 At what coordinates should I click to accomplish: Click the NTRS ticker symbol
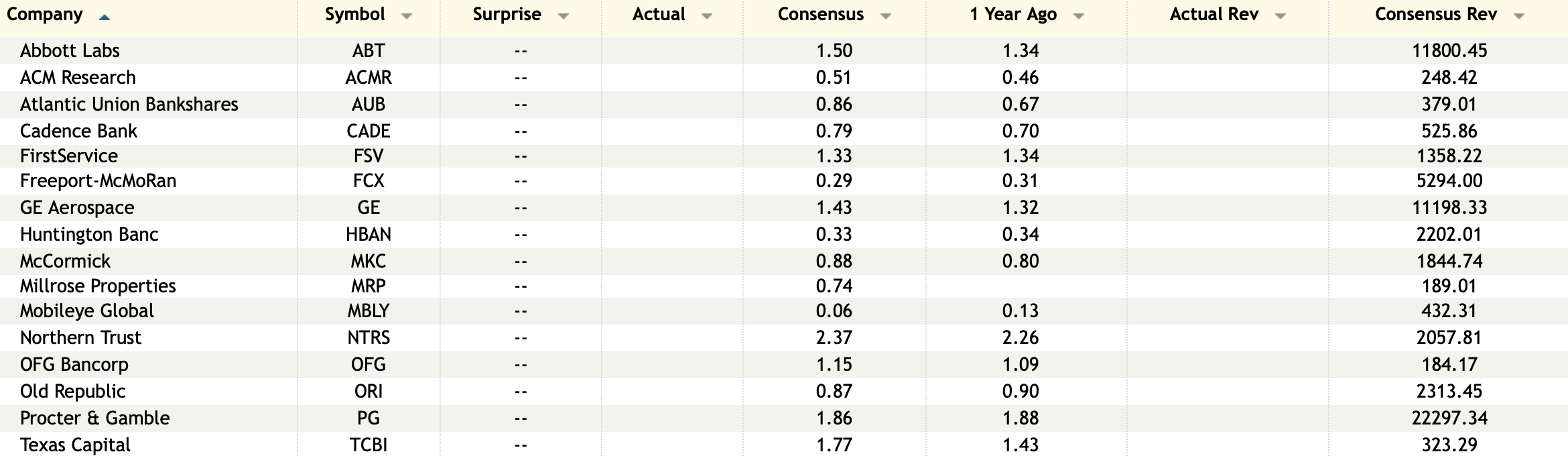tap(369, 338)
